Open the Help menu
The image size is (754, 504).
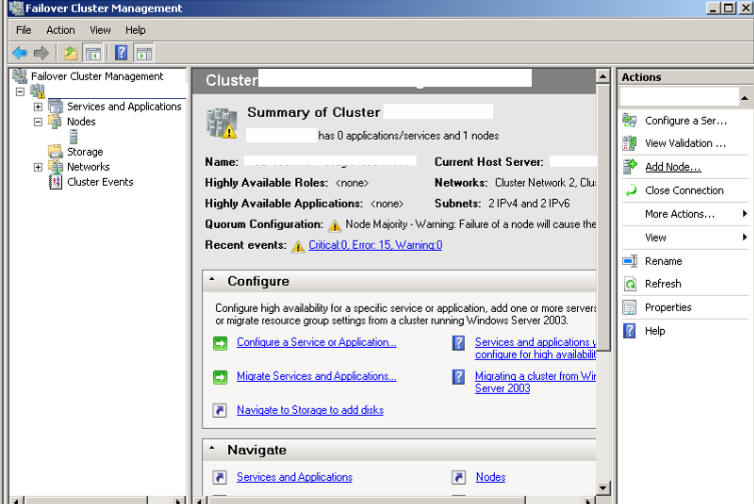pos(135,30)
